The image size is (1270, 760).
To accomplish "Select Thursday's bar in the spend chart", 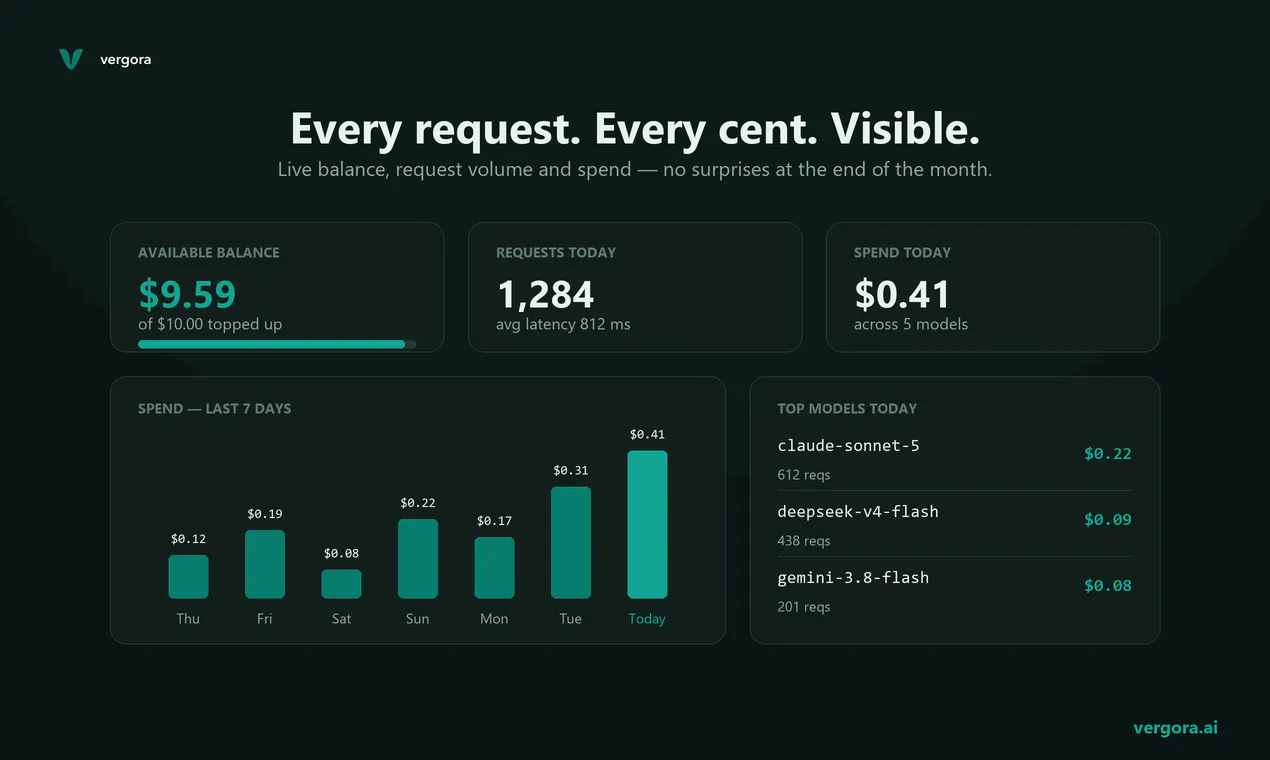I will tap(188, 577).
